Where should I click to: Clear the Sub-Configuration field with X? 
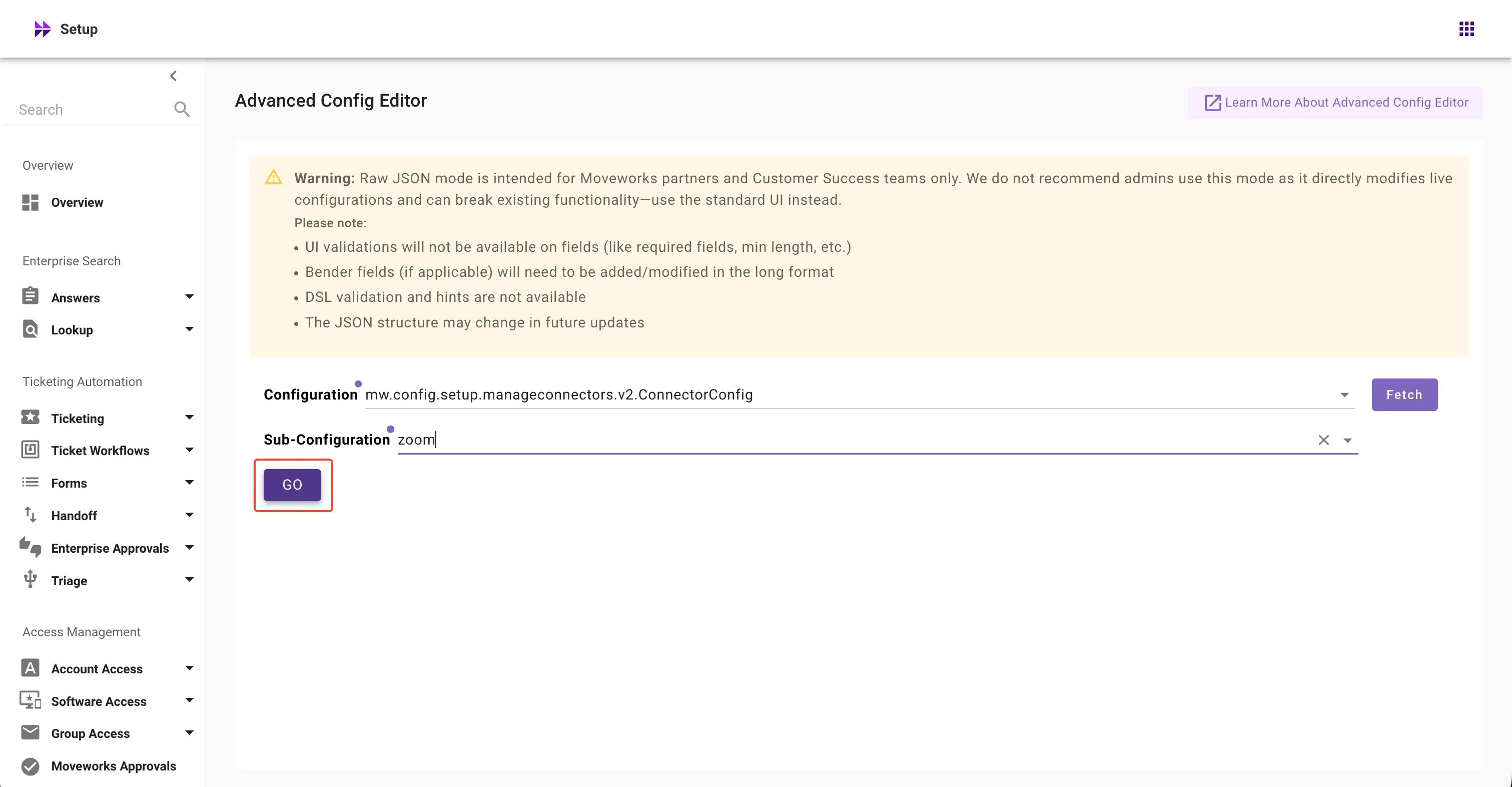click(x=1323, y=440)
